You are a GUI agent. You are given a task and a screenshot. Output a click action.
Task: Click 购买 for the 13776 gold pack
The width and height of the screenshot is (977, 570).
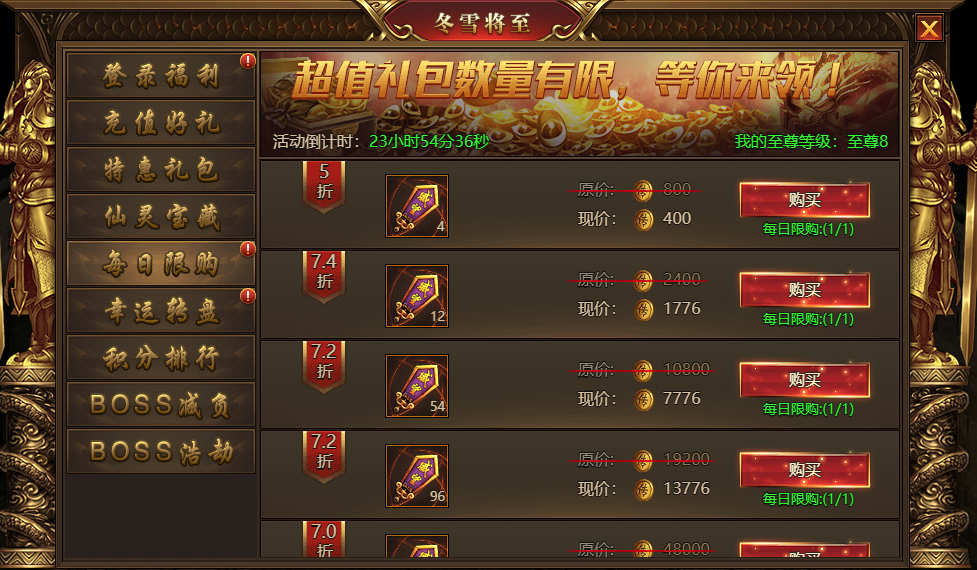coord(804,470)
